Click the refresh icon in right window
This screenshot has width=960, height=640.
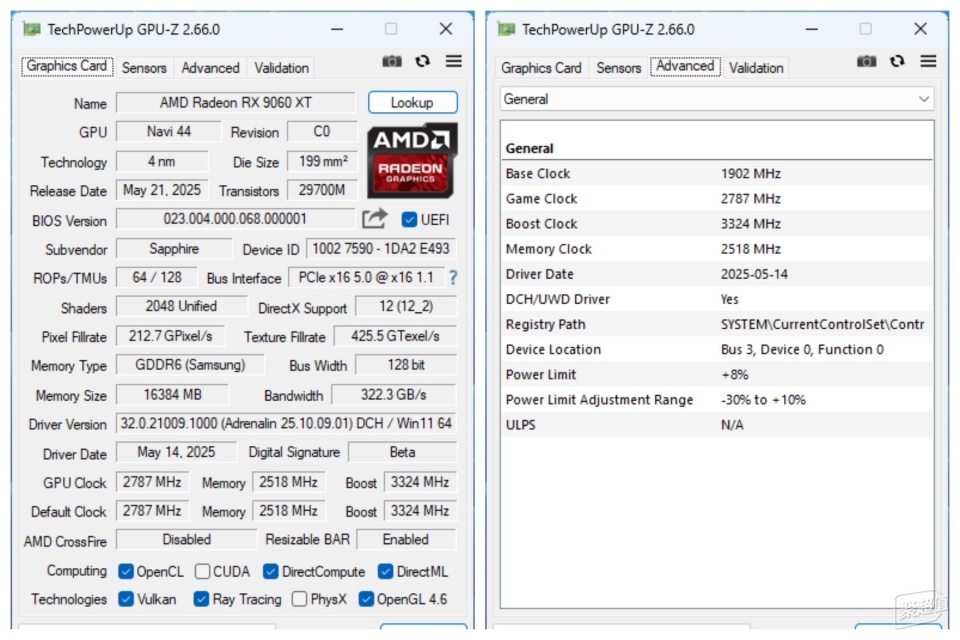click(x=897, y=61)
